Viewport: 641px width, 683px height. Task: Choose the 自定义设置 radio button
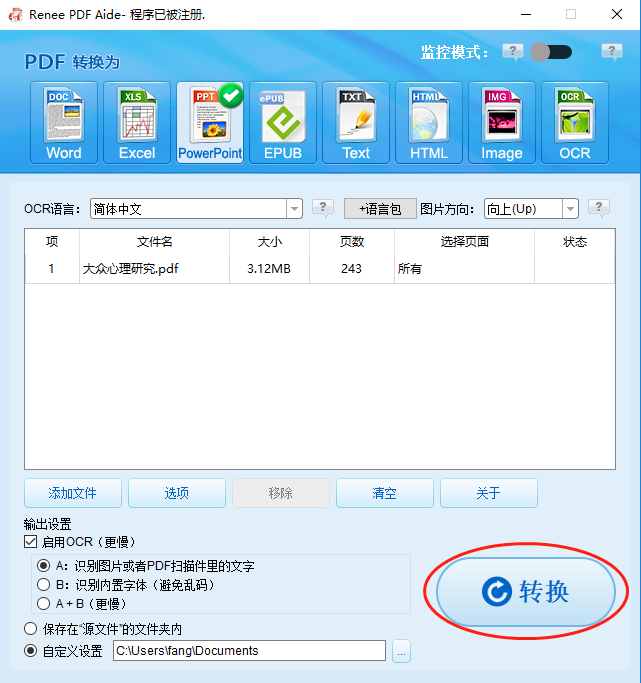point(30,651)
